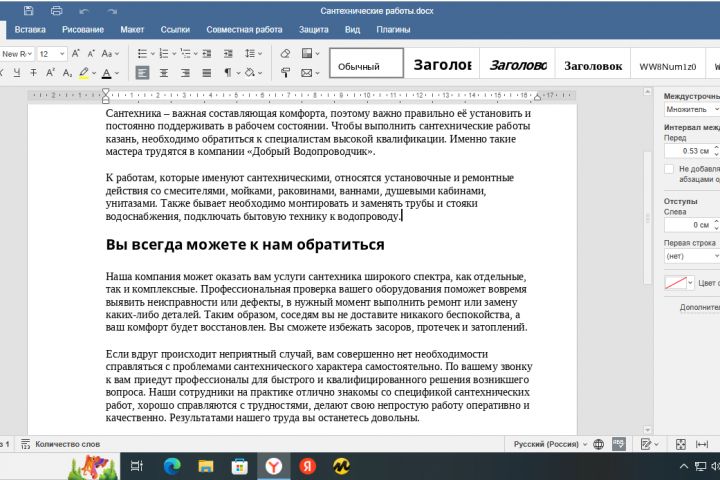This screenshot has width=720, height=480.
Task: Click the nonprinting characters pilcrow icon
Action: coord(228,73)
